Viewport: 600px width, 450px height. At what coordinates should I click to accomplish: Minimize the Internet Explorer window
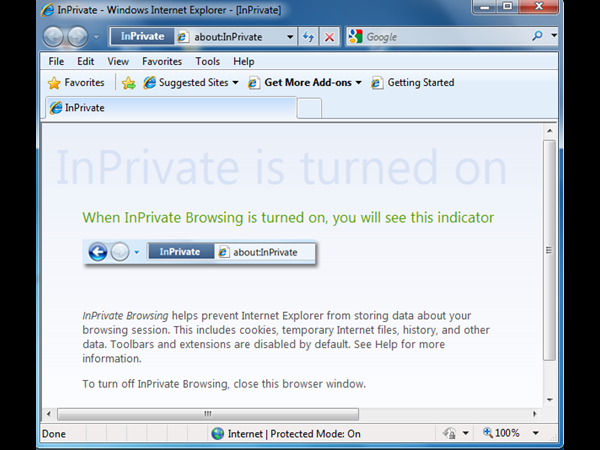[x=485, y=7]
